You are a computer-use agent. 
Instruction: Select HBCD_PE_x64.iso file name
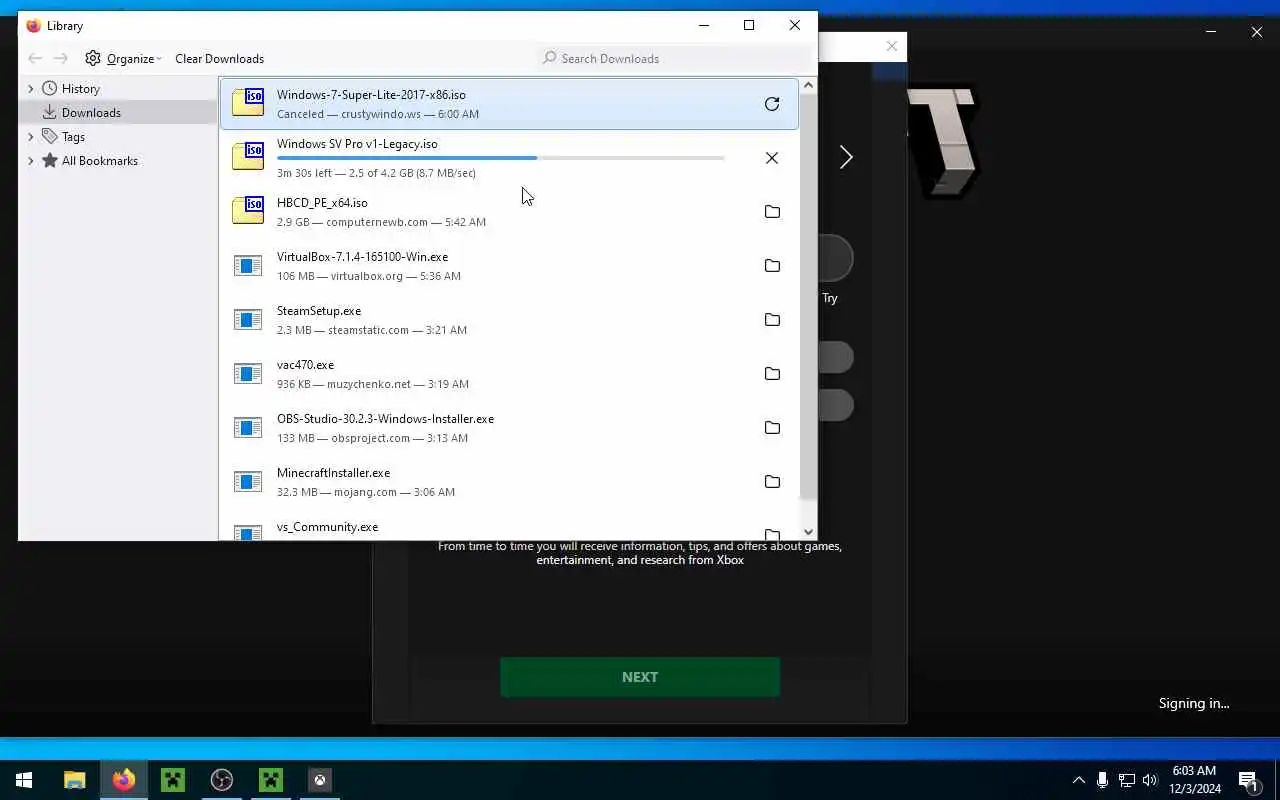pos(322,203)
